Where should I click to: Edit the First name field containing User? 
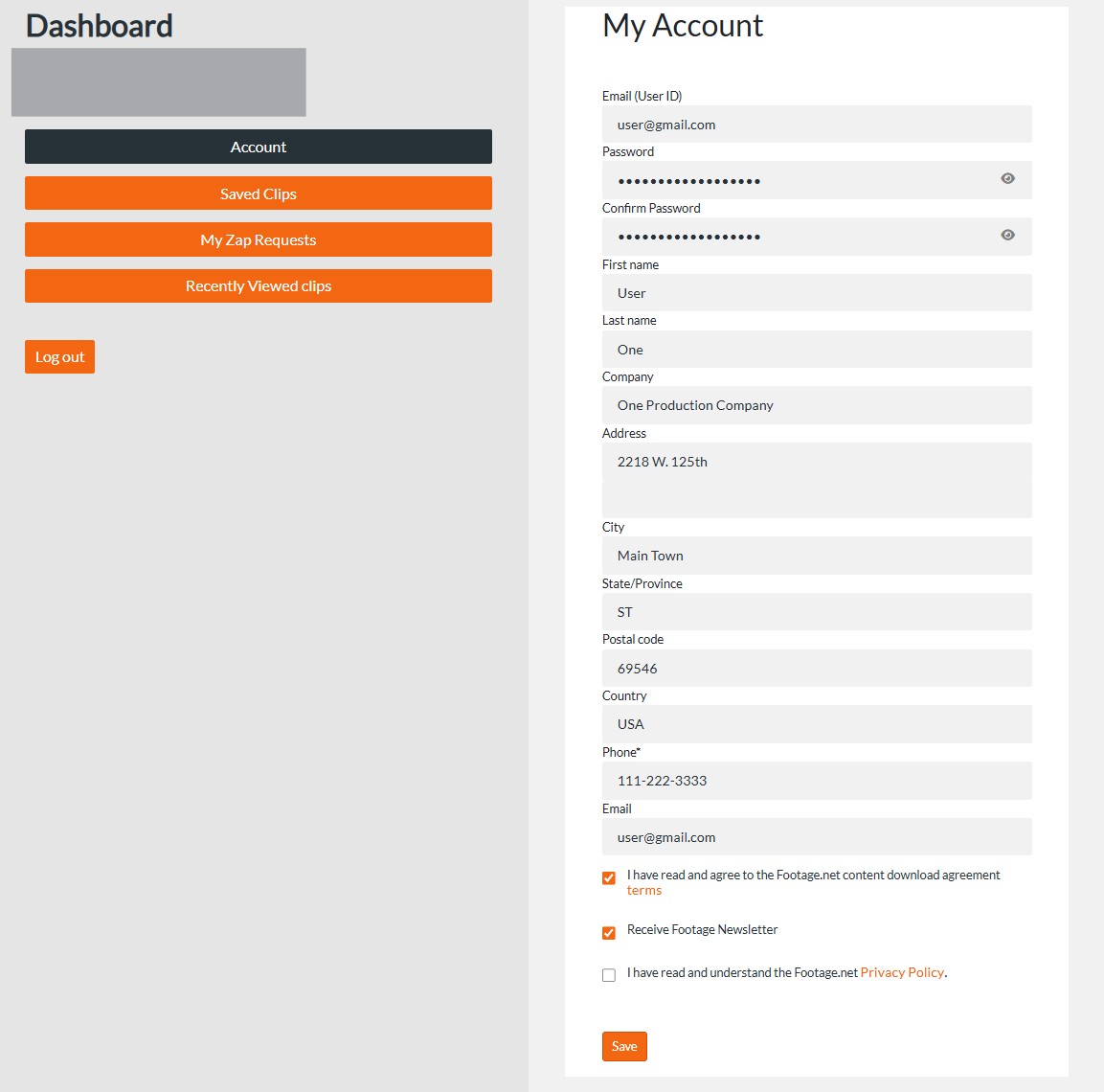click(x=817, y=293)
